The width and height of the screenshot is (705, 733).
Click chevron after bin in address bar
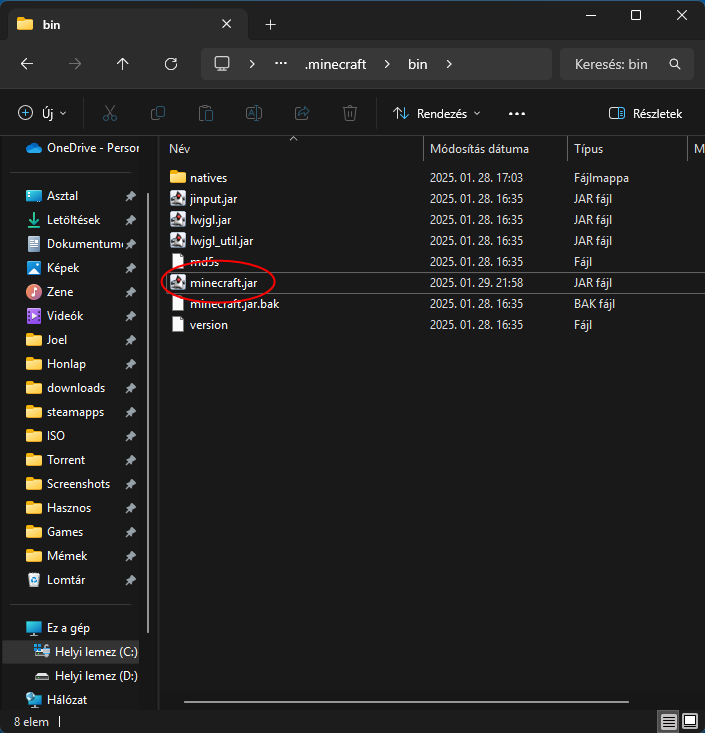(449, 64)
